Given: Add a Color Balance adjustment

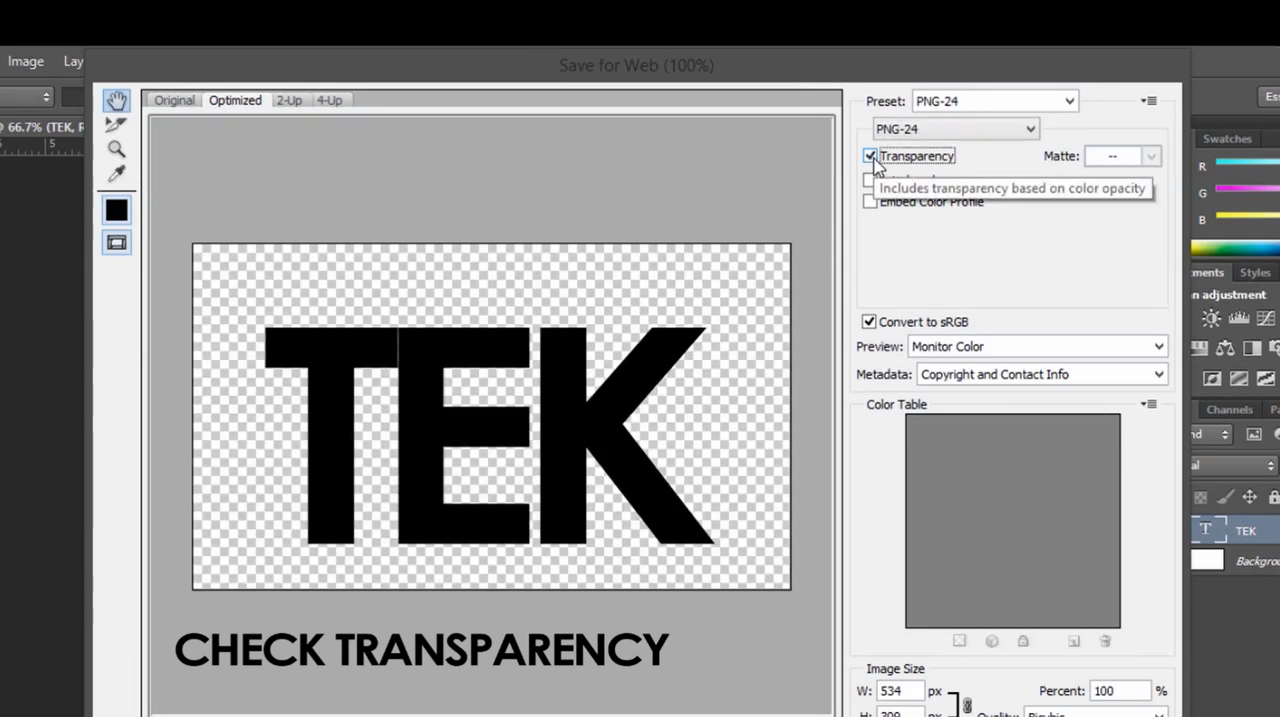Looking at the screenshot, I should [1225, 348].
